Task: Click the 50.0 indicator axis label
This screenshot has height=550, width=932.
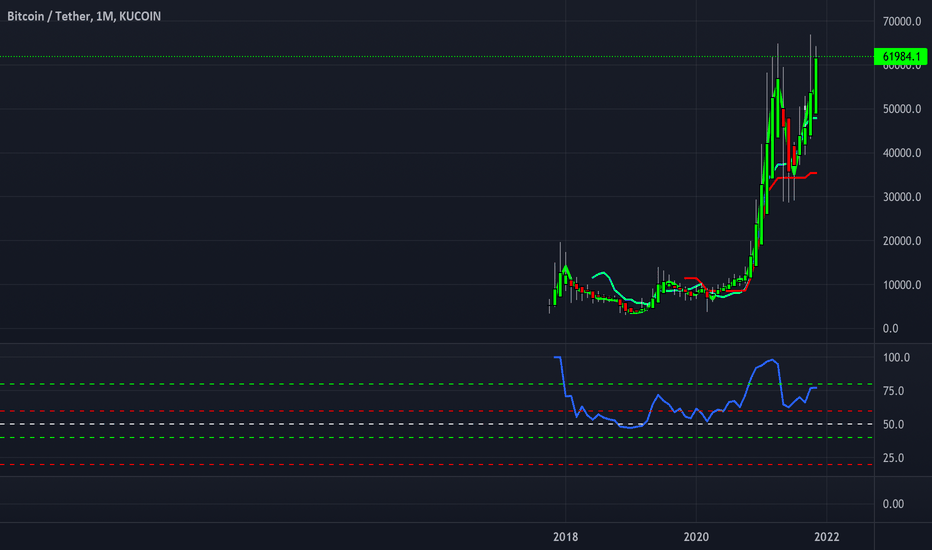Action: pos(893,425)
